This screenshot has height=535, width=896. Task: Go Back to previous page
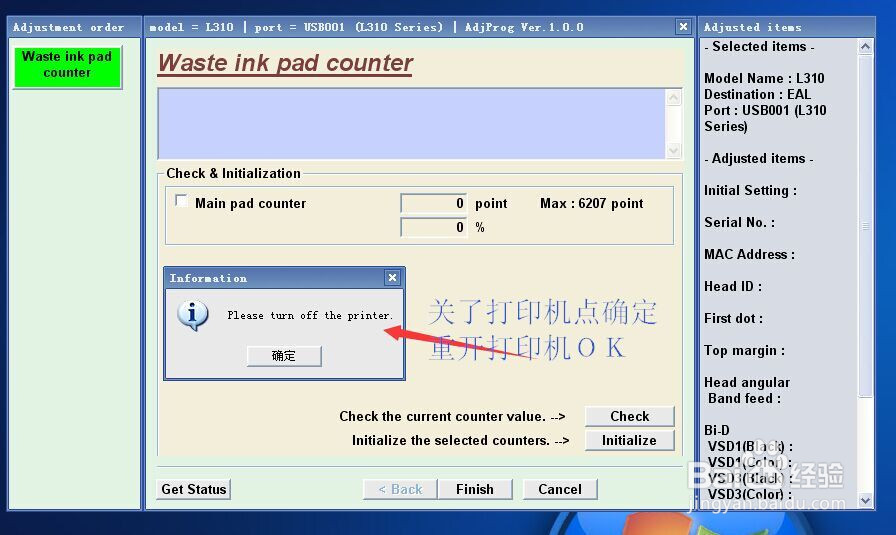coord(400,489)
